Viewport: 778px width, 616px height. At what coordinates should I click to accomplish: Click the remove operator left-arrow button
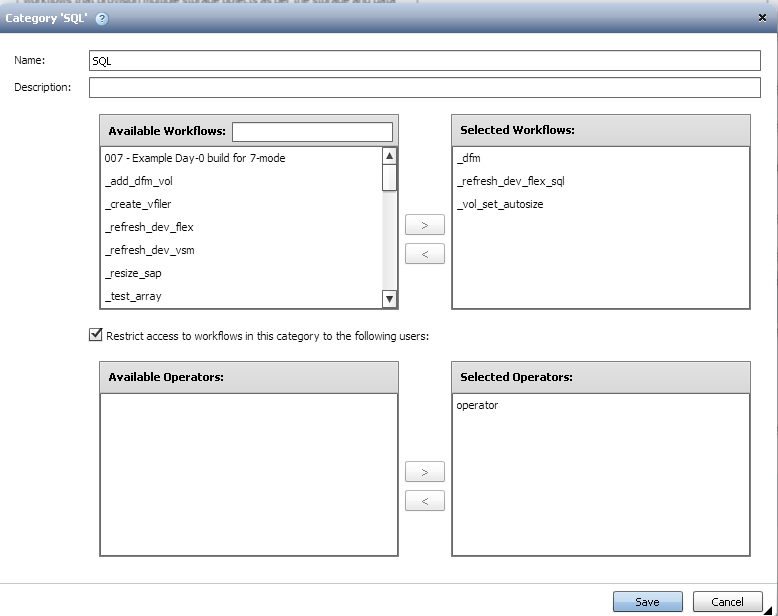(425, 501)
